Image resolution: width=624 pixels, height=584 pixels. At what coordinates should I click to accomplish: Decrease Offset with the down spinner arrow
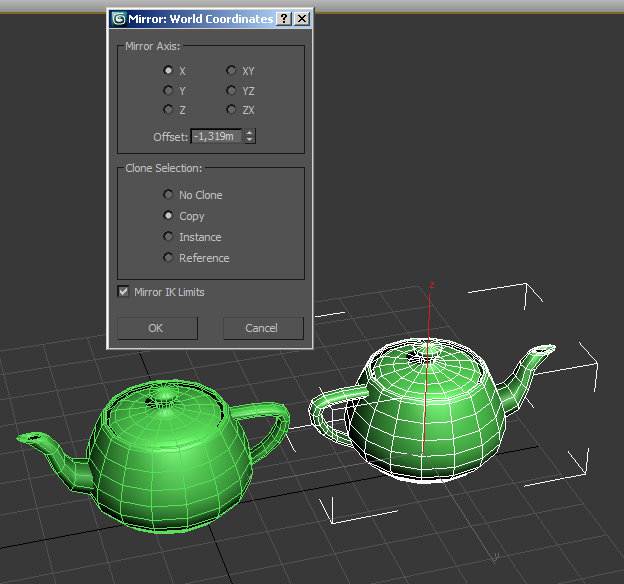(x=250, y=140)
